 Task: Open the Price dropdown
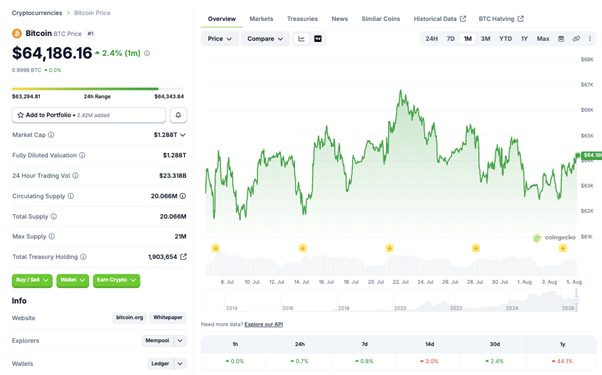[x=220, y=39]
